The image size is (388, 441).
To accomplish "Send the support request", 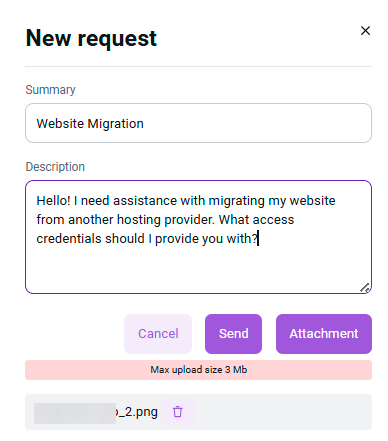I will pyautogui.click(x=233, y=334).
